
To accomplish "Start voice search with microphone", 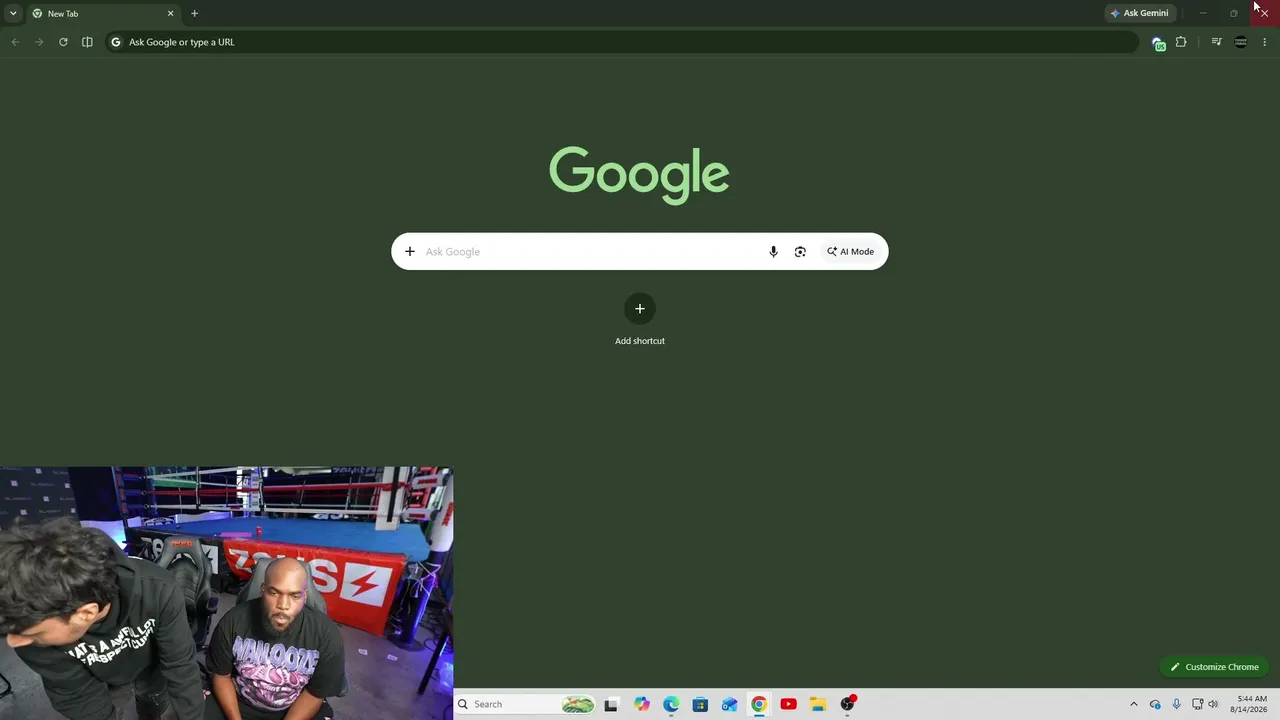I will pos(773,252).
